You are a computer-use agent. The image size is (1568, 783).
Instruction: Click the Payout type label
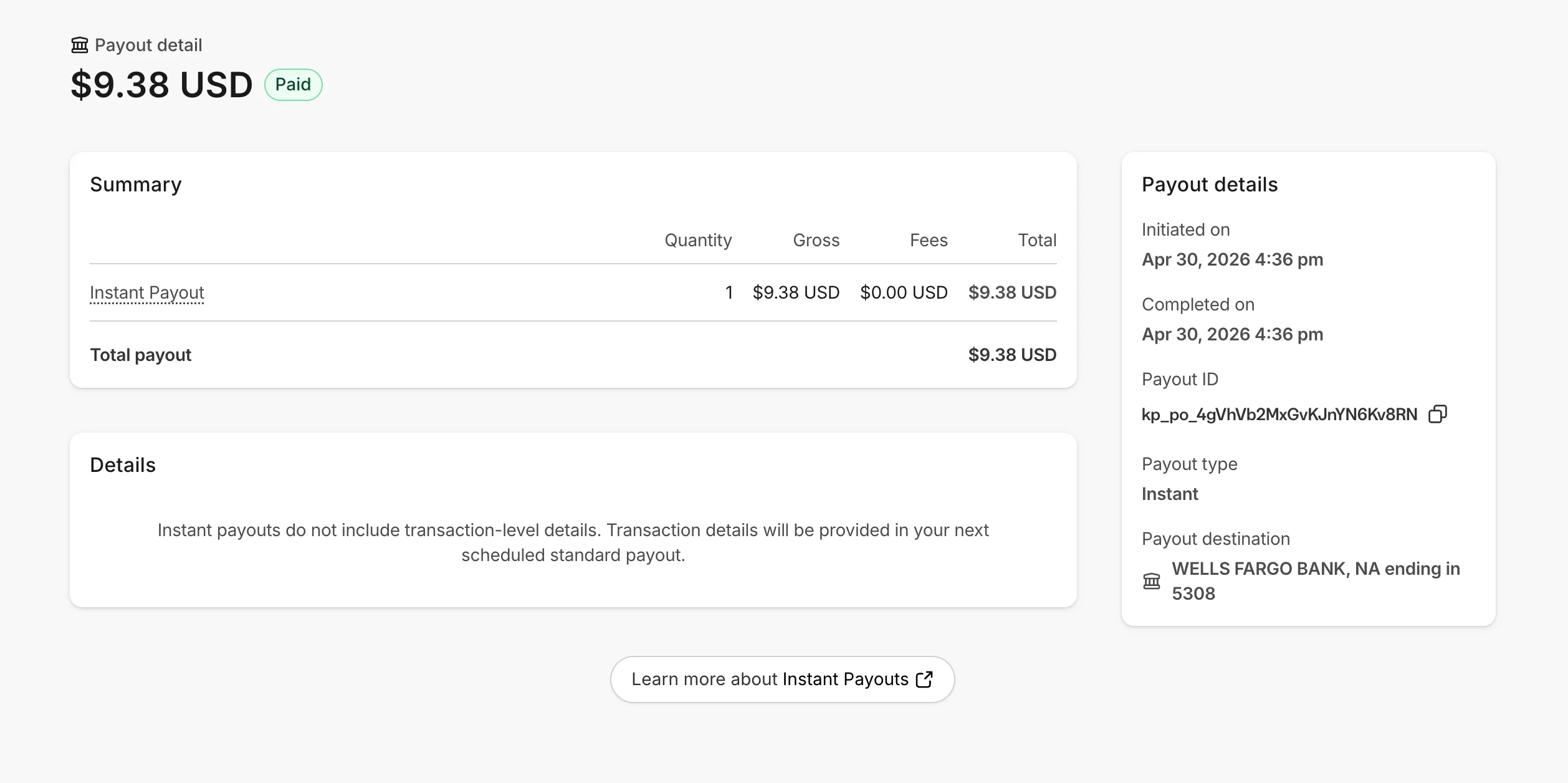tap(1189, 464)
